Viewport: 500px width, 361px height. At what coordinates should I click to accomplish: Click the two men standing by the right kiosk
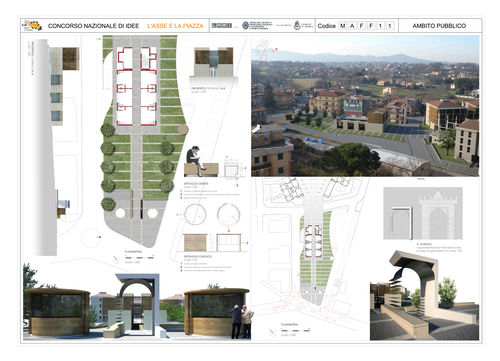click(241, 321)
